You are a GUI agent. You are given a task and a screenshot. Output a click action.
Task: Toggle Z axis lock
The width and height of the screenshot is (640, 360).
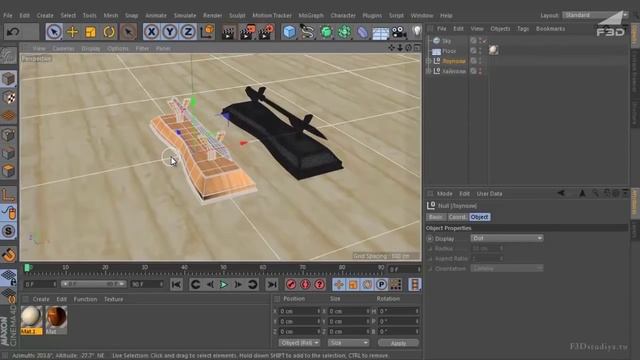188,31
